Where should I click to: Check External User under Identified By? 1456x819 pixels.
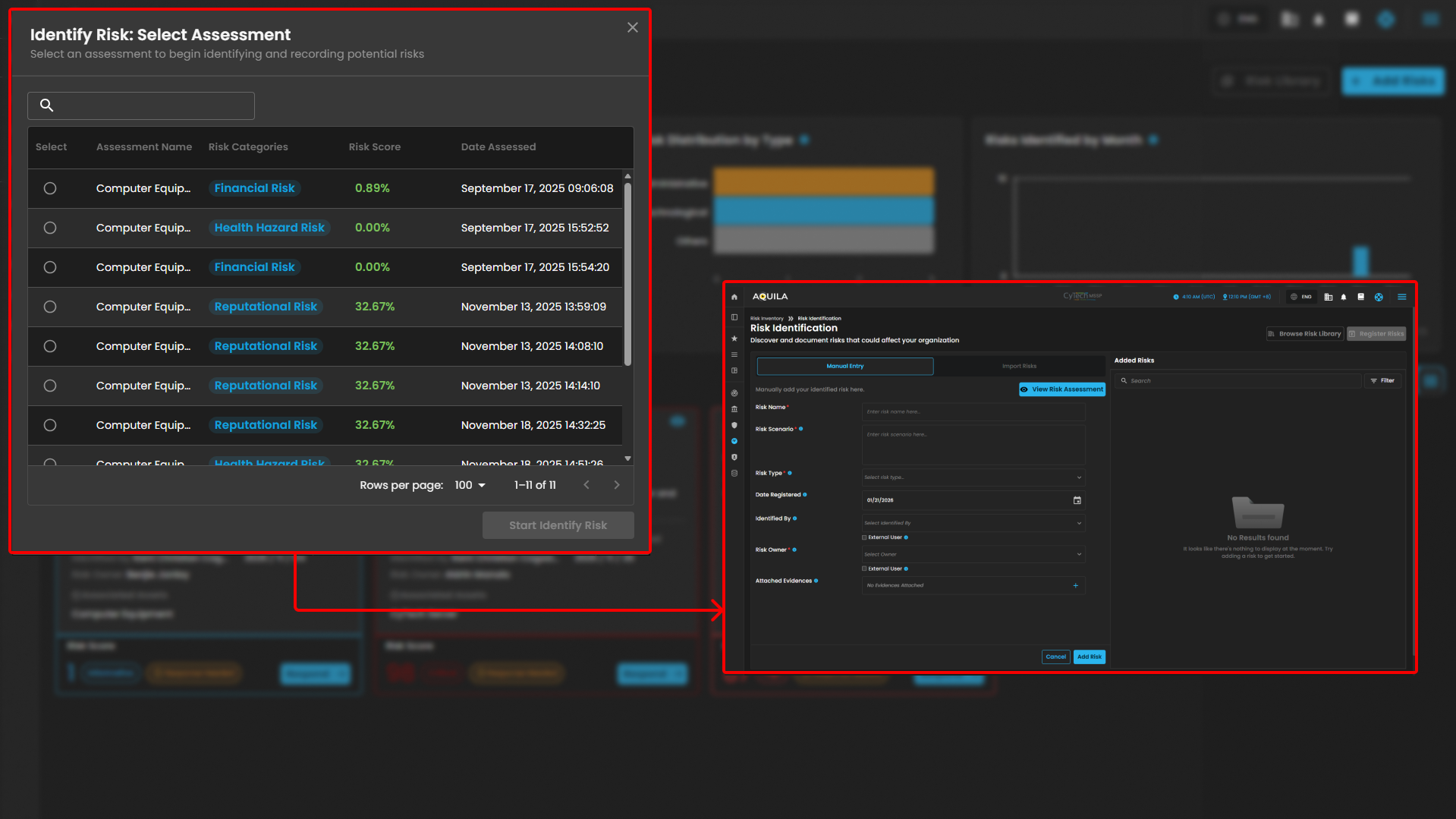[x=864, y=537]
